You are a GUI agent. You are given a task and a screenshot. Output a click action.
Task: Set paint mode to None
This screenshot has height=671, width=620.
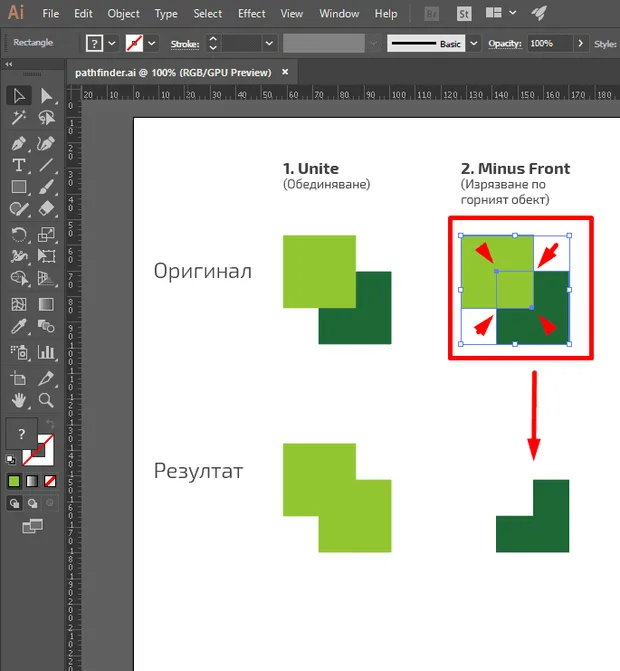(x=50, y=481)
